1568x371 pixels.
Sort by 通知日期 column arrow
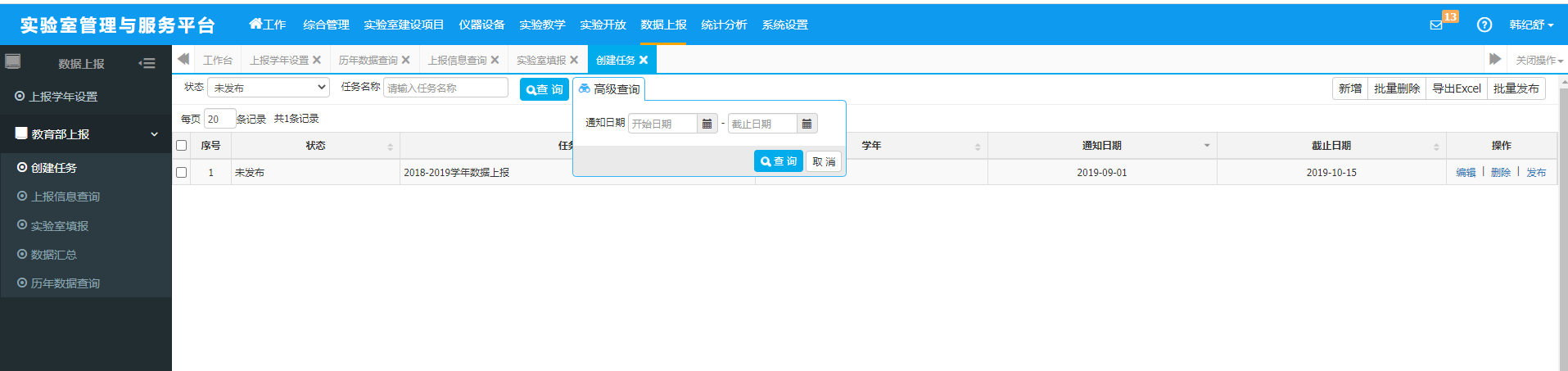tap(1207, 146)
